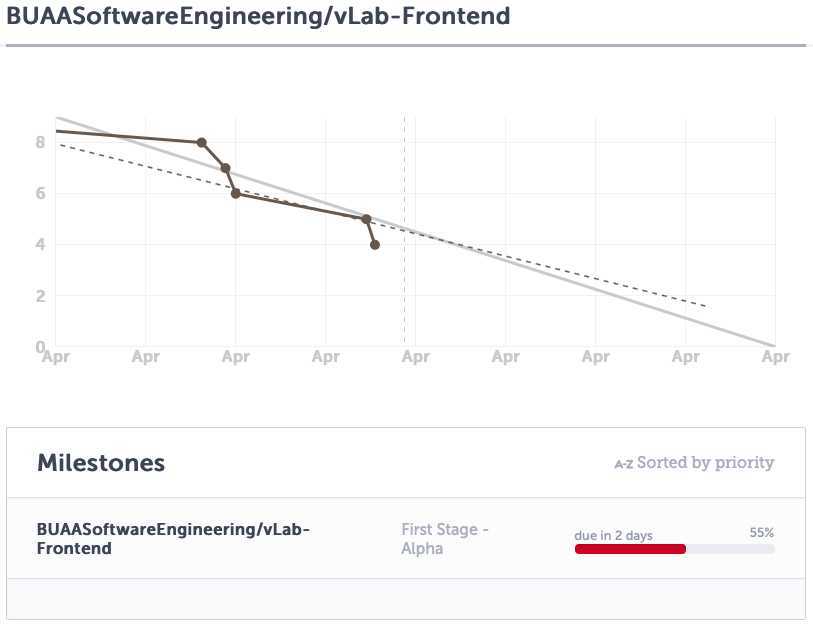This screenshot has height=626, width=813.
Task: Click the y-axis label 2
Action: coord(40,296)
